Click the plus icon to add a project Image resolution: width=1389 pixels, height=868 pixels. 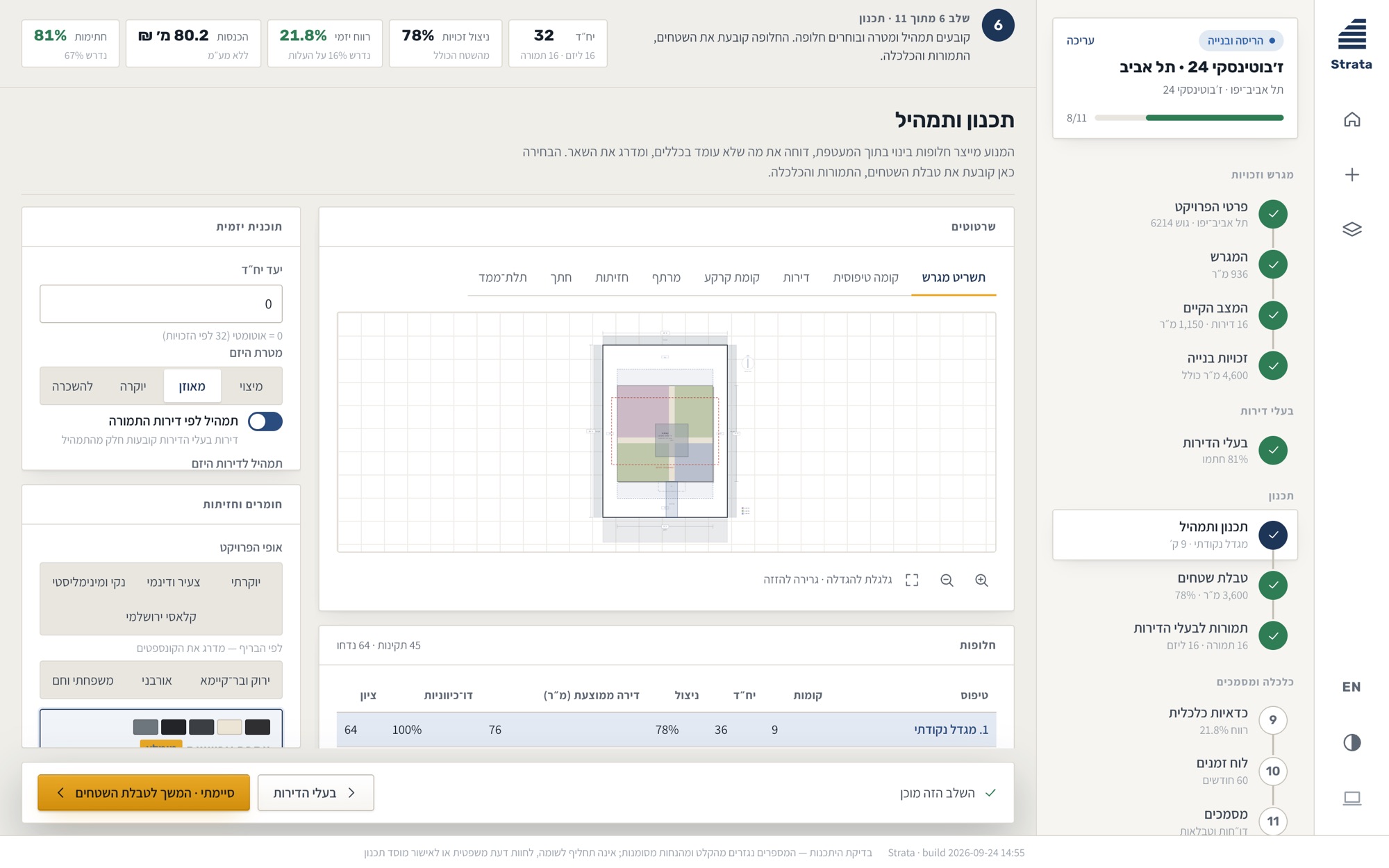coord(1351,174)
